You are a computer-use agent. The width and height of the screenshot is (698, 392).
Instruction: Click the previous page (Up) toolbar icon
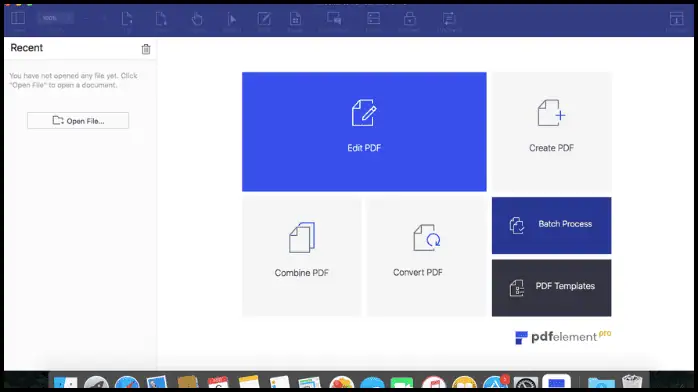coord(127,19)
